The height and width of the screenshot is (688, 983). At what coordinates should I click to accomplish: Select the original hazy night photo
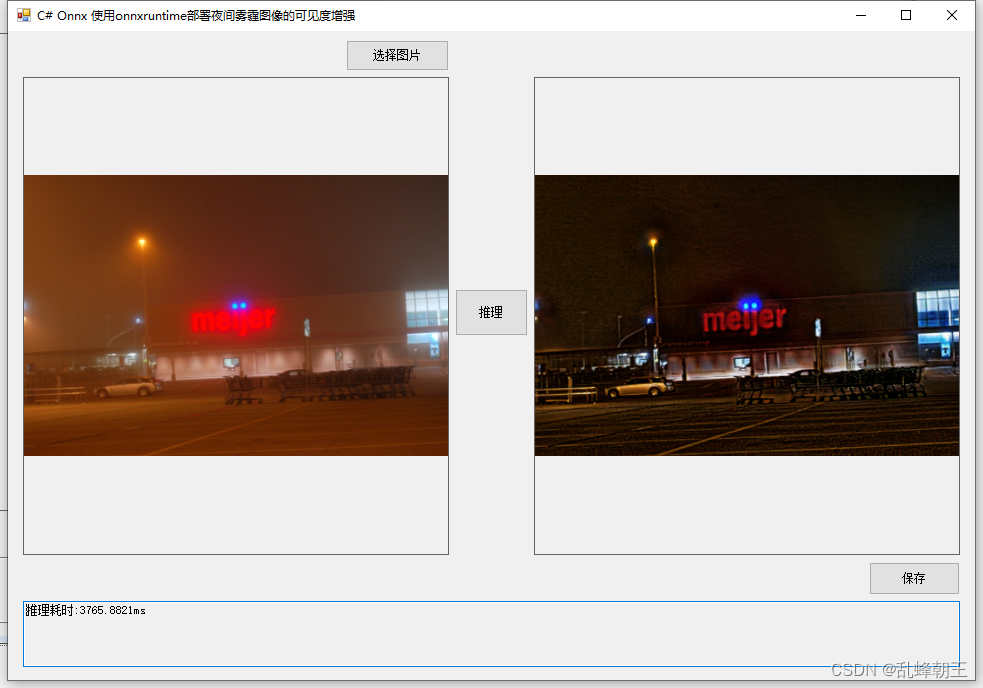pyautogui.click(x=235, y=315)
